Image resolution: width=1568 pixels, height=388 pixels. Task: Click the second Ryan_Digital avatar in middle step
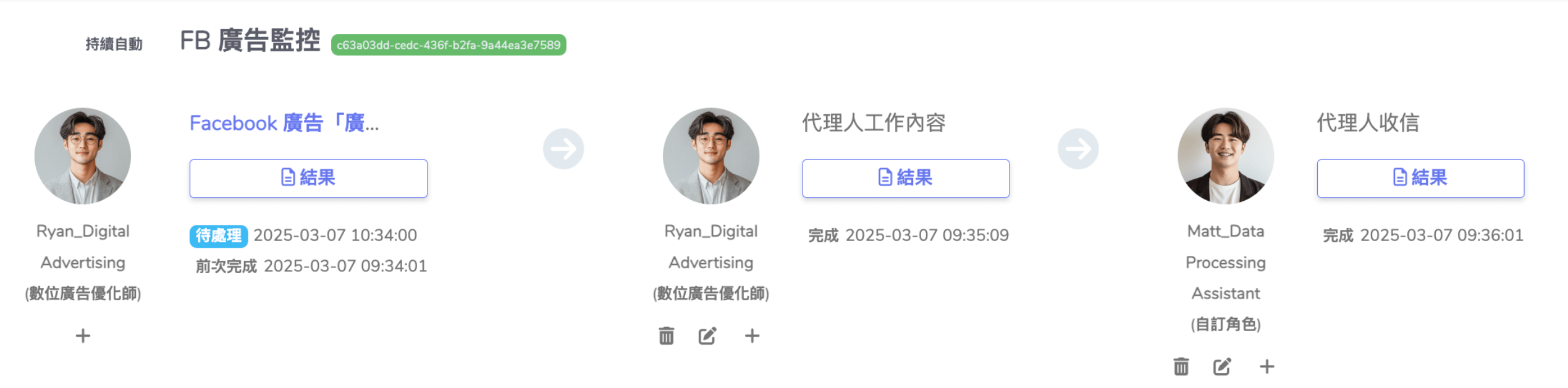(711, 156)
